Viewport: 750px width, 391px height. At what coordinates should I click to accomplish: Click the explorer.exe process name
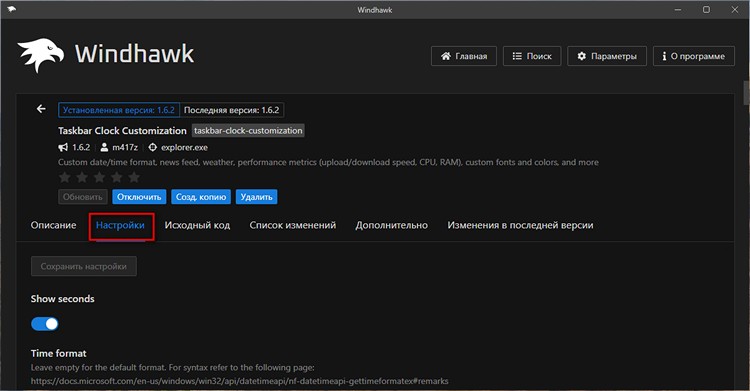point(184,147)
